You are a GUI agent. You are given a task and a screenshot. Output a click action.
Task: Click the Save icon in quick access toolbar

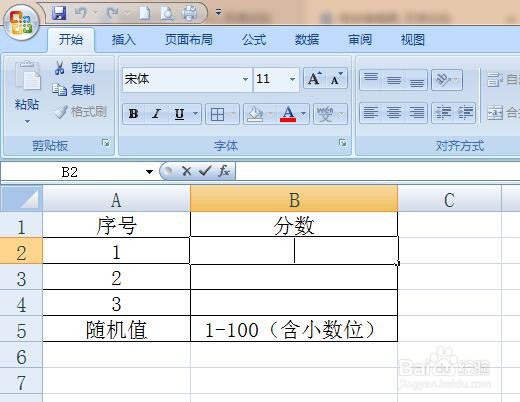pyautogui.click(x=59, y=13)
